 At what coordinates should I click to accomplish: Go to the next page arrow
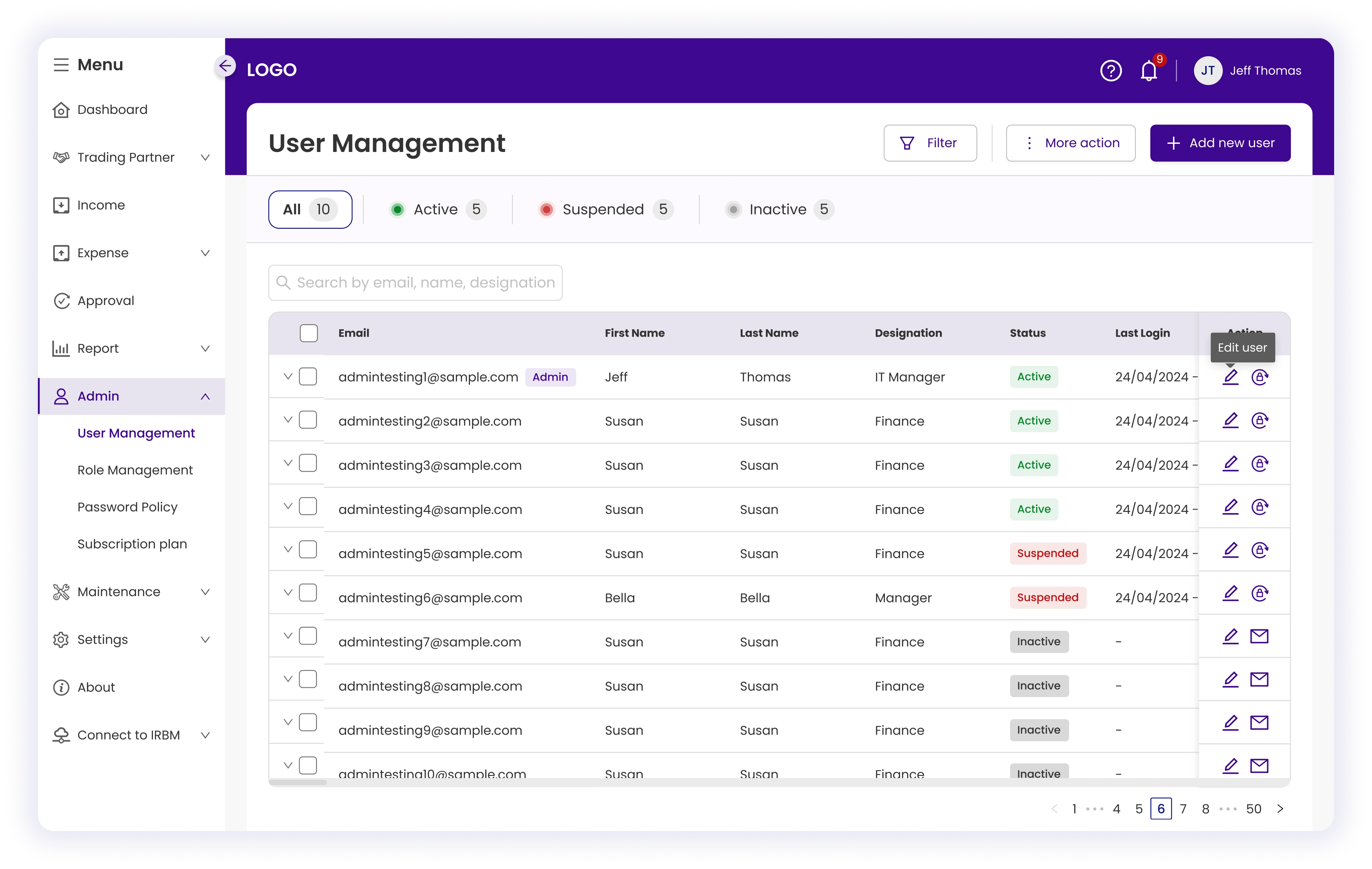(1280, 809)
